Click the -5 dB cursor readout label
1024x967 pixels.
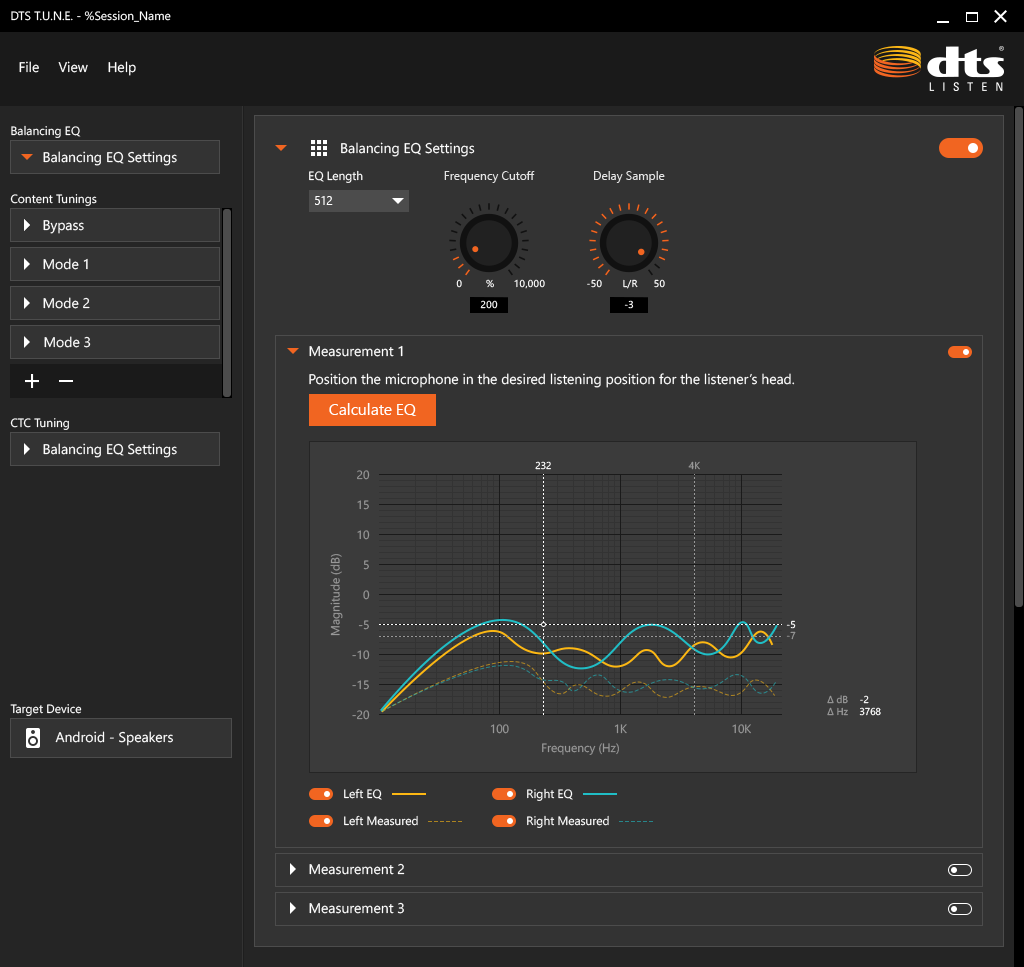click(x=791, y=625)
